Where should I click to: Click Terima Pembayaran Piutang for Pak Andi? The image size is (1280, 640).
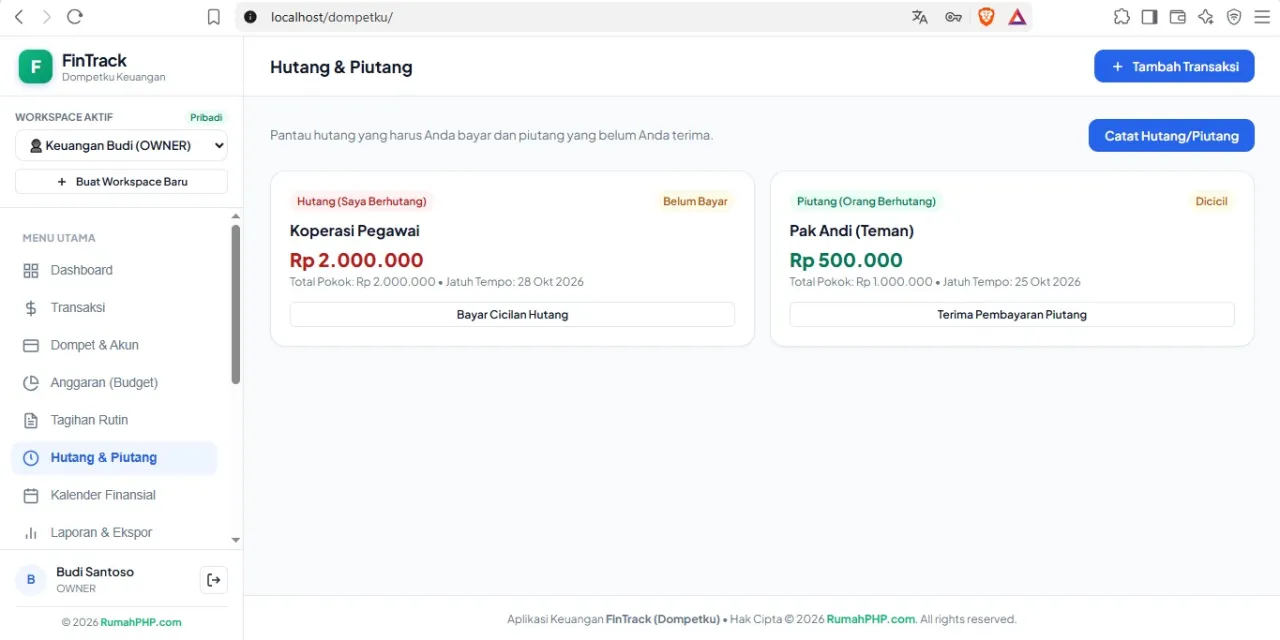click(1012, 314)
